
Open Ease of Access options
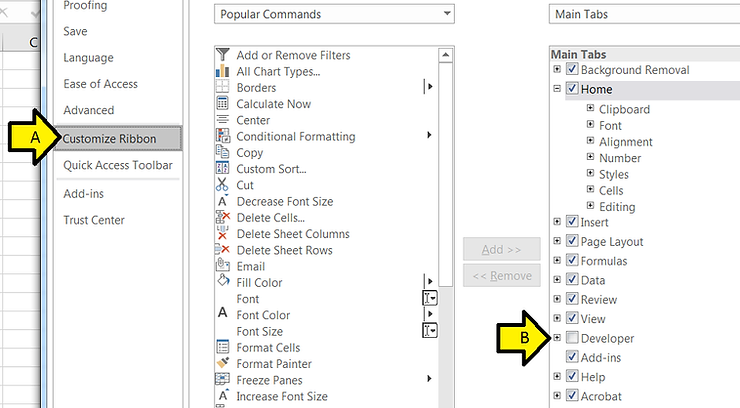[101, 84]
